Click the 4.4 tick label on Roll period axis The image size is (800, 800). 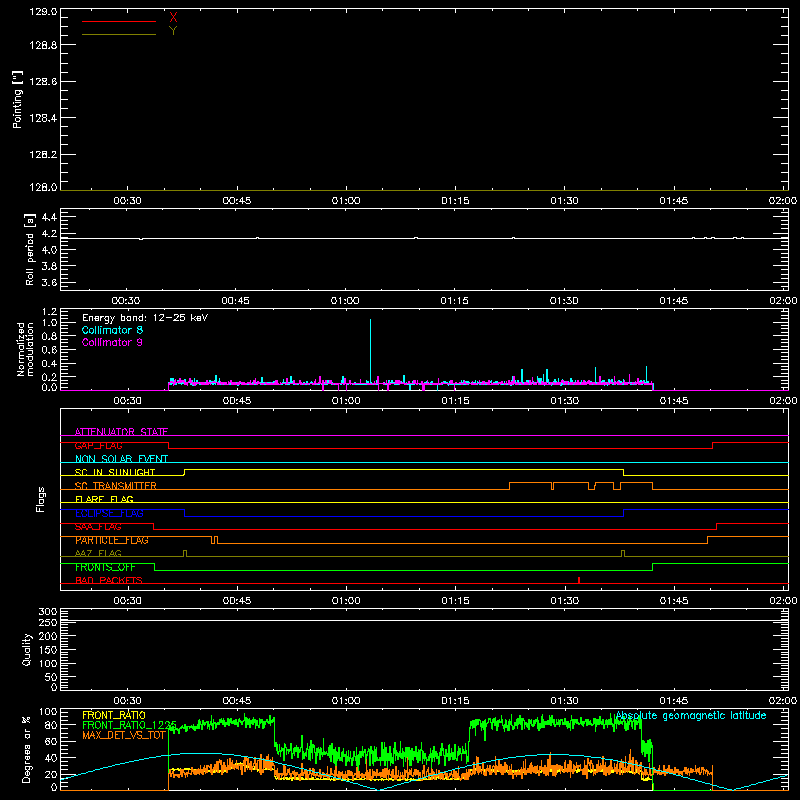[49, 217]
